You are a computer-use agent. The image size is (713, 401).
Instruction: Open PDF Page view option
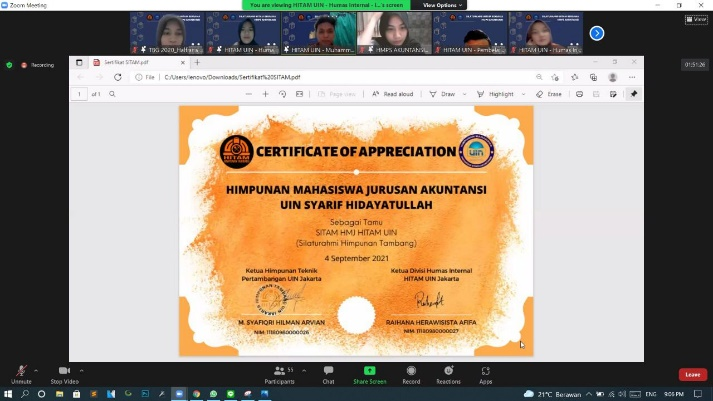click(x=336, y=94)
